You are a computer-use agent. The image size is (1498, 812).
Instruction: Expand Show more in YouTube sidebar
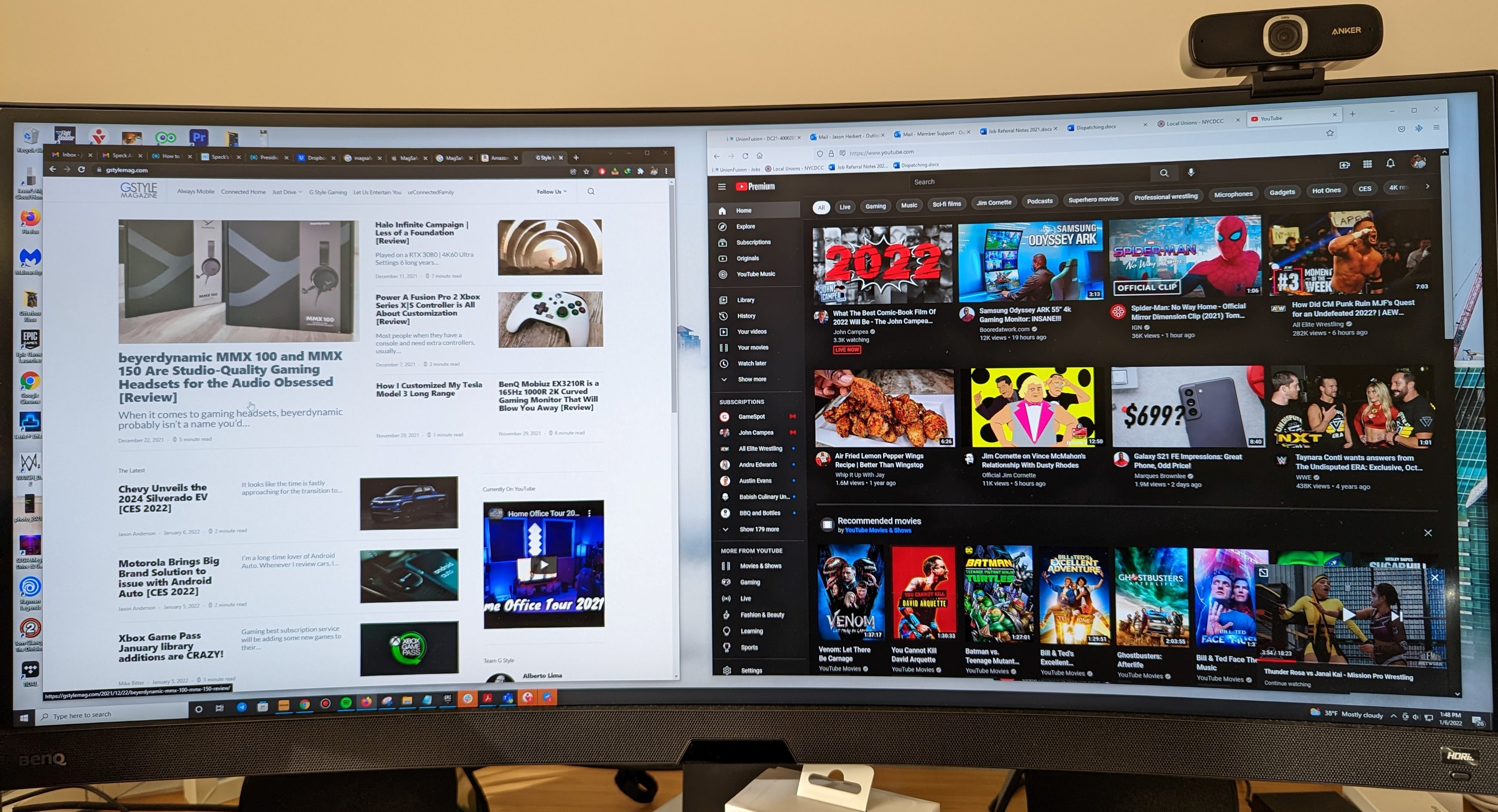tap(751, 380)
